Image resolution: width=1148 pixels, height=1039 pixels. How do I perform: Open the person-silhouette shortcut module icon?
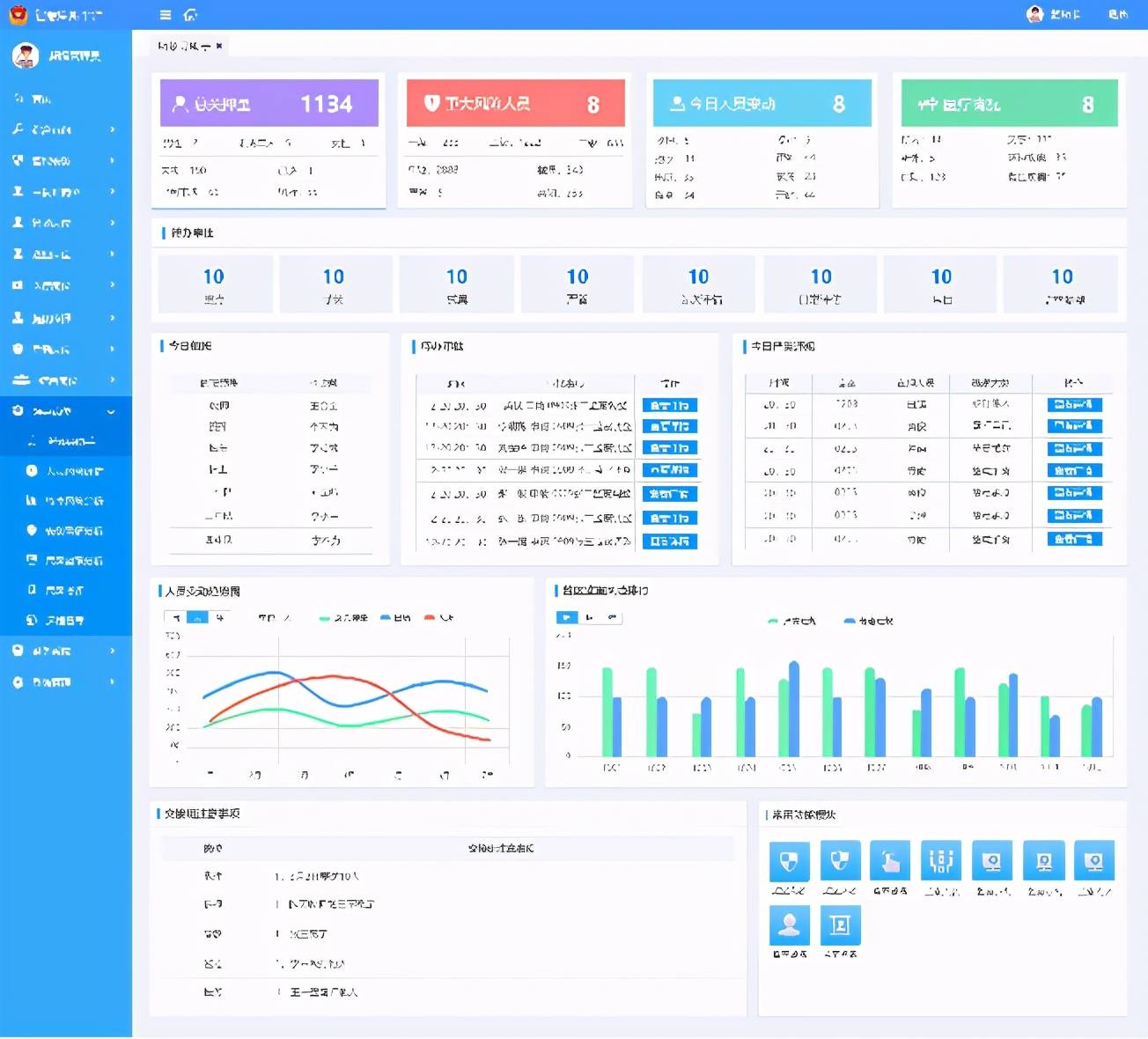pyautogui.click(x=789, y=925)
